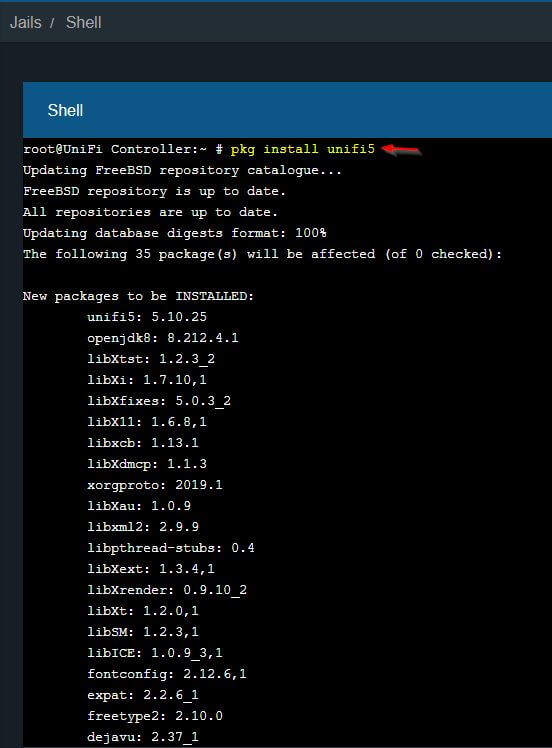Viewport: 552px width, 748px height.
Task: Click the FreeBSD repository is up to date line
Action: point(154,191)
